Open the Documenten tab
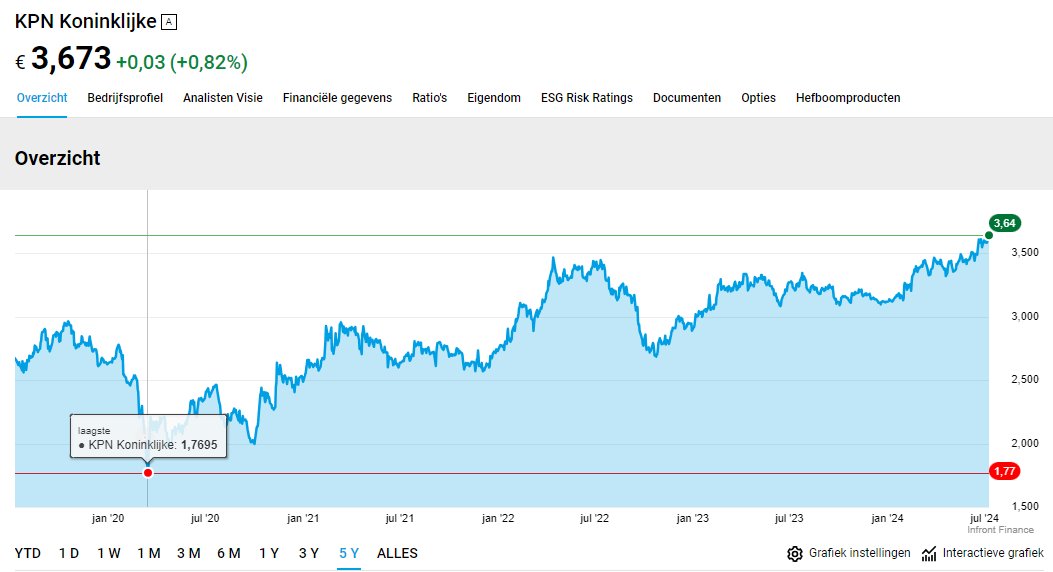The height and width of the screenshot is (572, 1053). pos(687,98)
